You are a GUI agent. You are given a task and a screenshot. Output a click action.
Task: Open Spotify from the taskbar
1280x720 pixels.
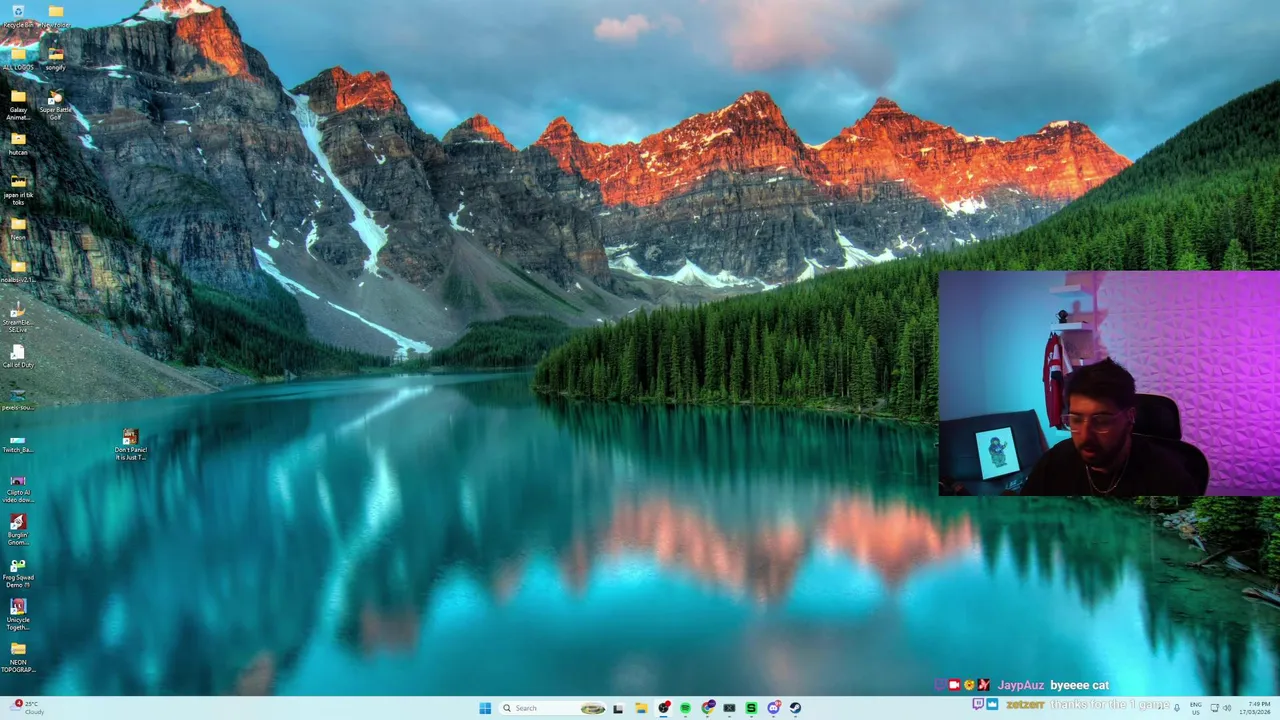pyautogui.click(x=685, y=708)
